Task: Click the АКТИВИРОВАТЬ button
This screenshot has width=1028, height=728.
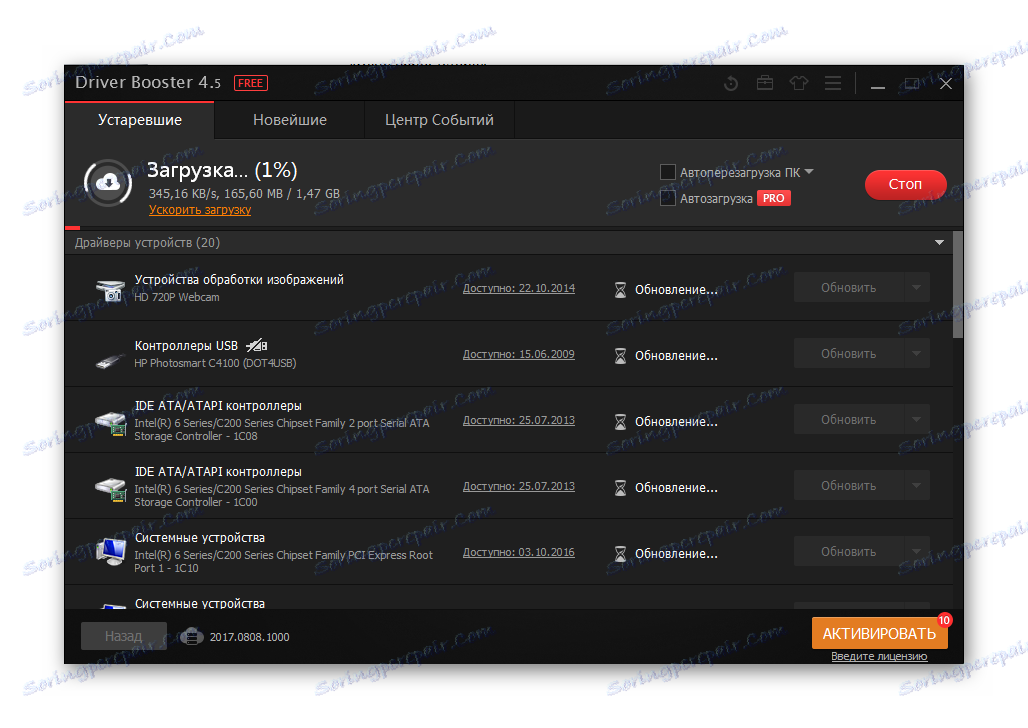Action: point(879,634)
